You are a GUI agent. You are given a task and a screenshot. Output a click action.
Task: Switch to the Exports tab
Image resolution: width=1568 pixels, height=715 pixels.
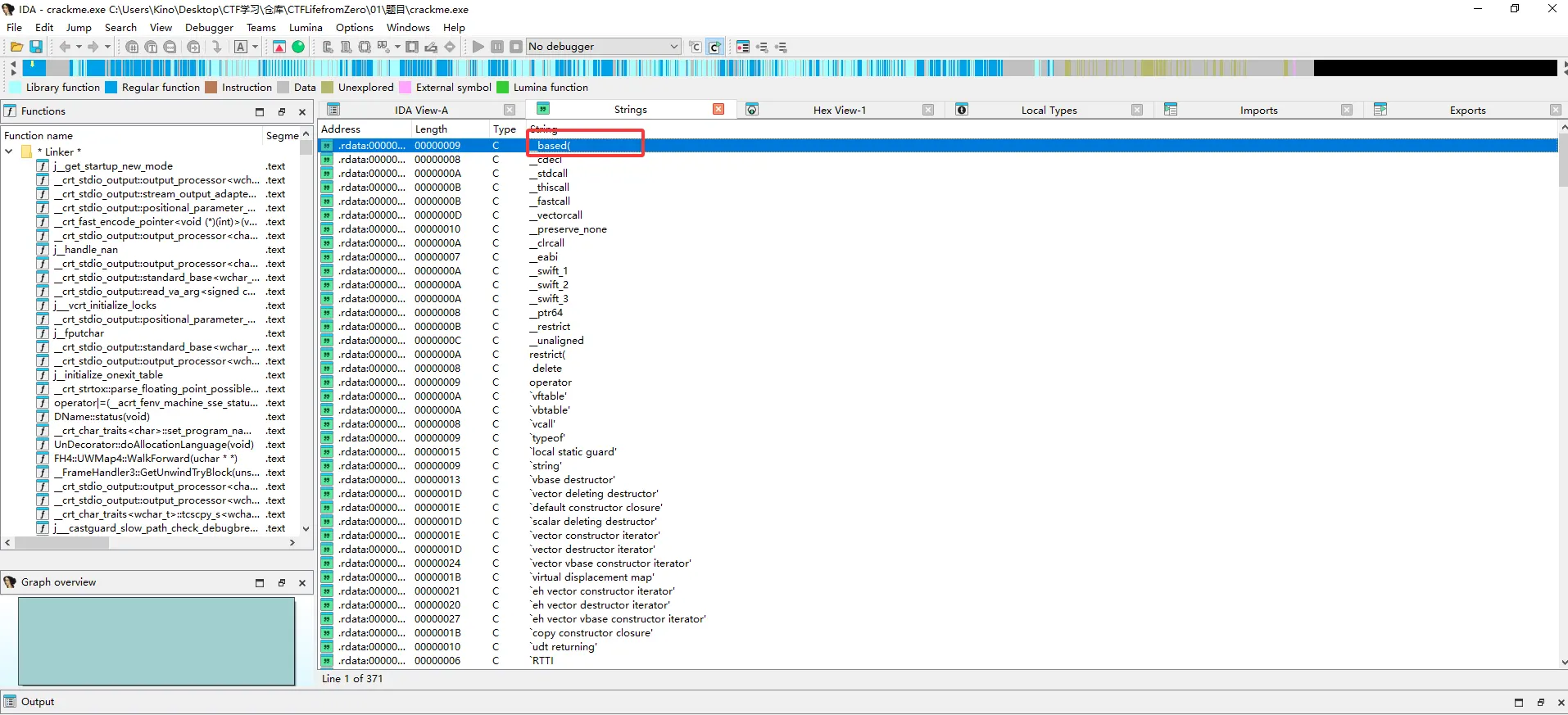tap(1467, 110)
